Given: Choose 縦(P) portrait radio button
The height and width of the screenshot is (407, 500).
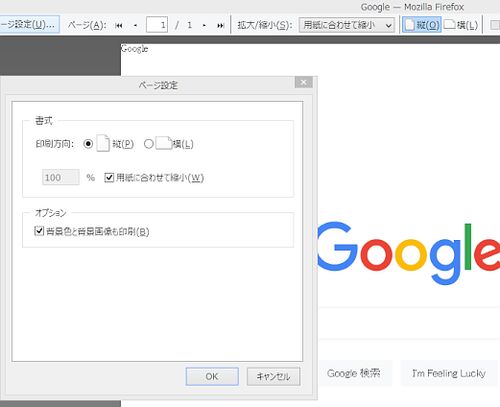Looking at the screenshot, I should [88, 144].
